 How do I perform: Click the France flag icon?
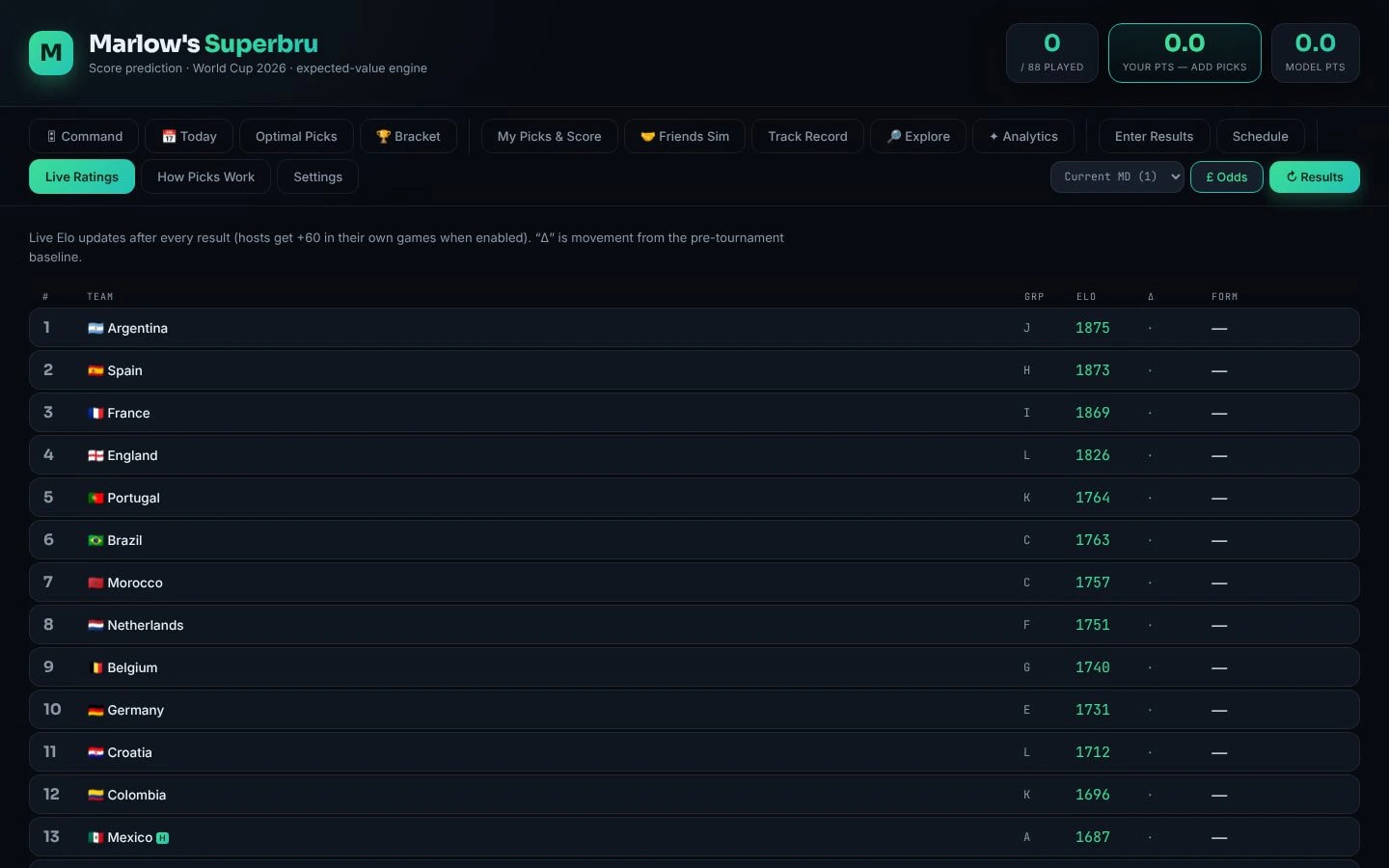click(x=95, y=413)
